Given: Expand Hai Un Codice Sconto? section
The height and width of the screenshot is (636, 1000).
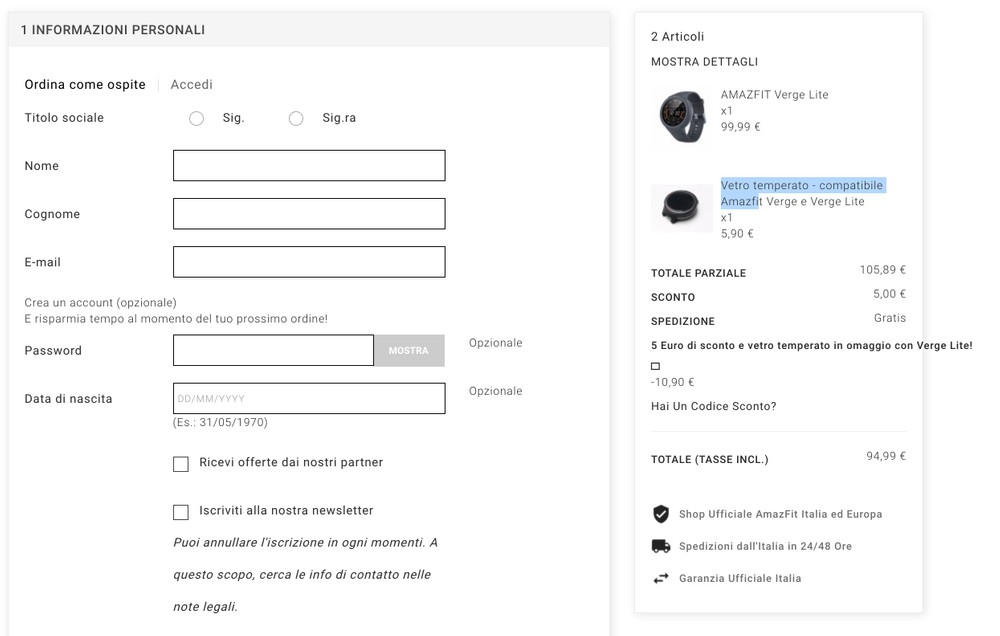Looking at the screenshot, I should point(713,406).
